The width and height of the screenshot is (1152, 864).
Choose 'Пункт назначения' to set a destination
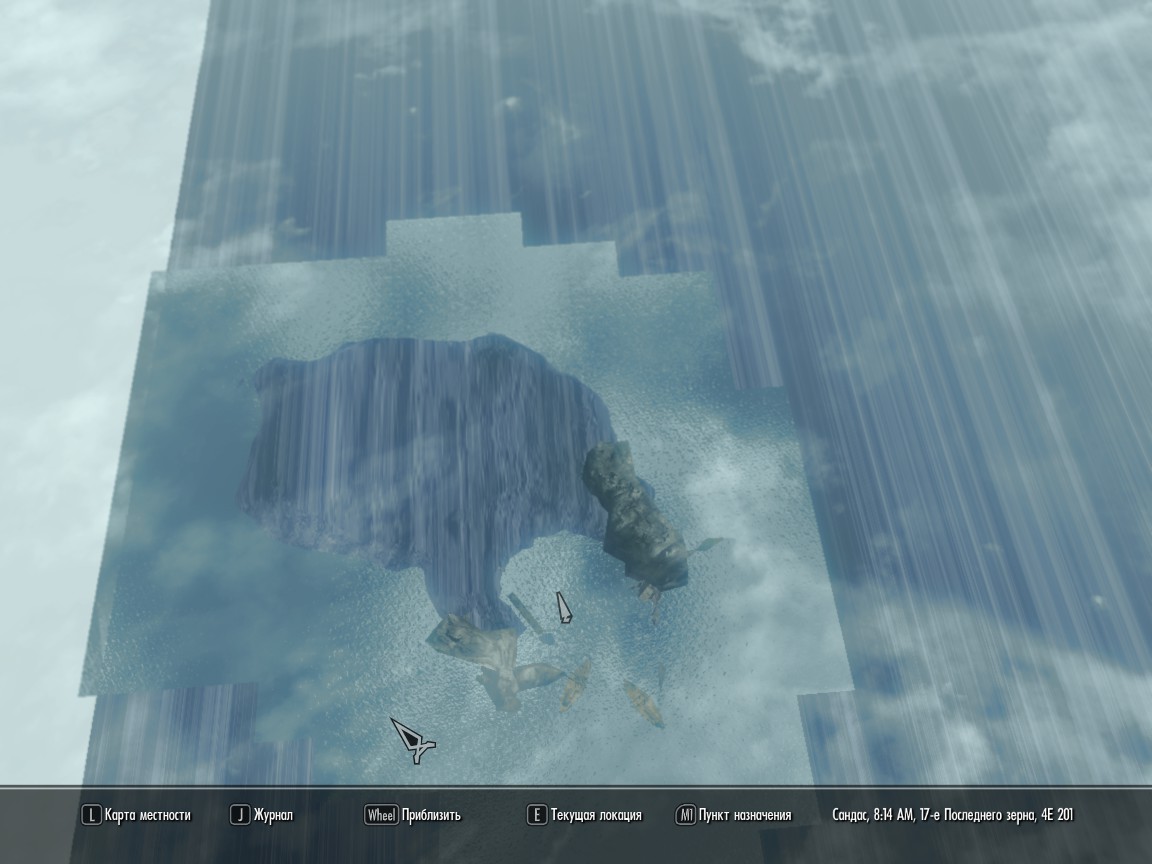(x=745, y=815)
